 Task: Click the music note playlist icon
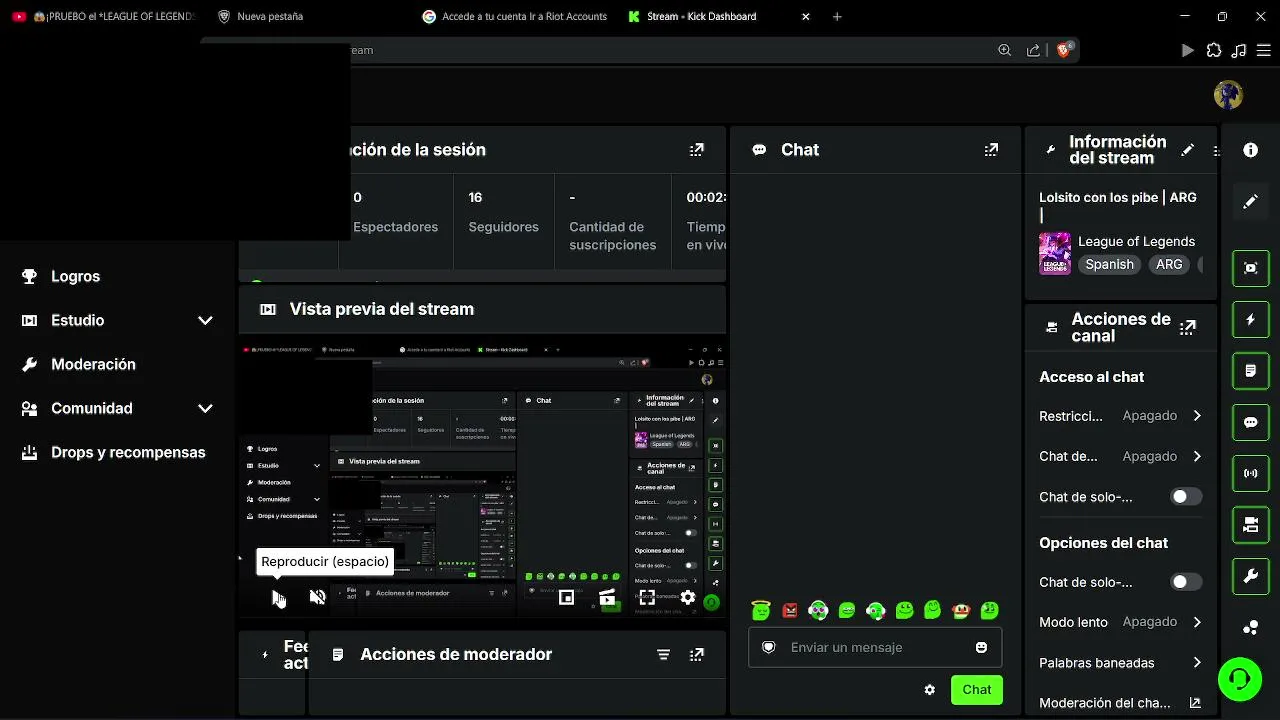coord(1239,50)
